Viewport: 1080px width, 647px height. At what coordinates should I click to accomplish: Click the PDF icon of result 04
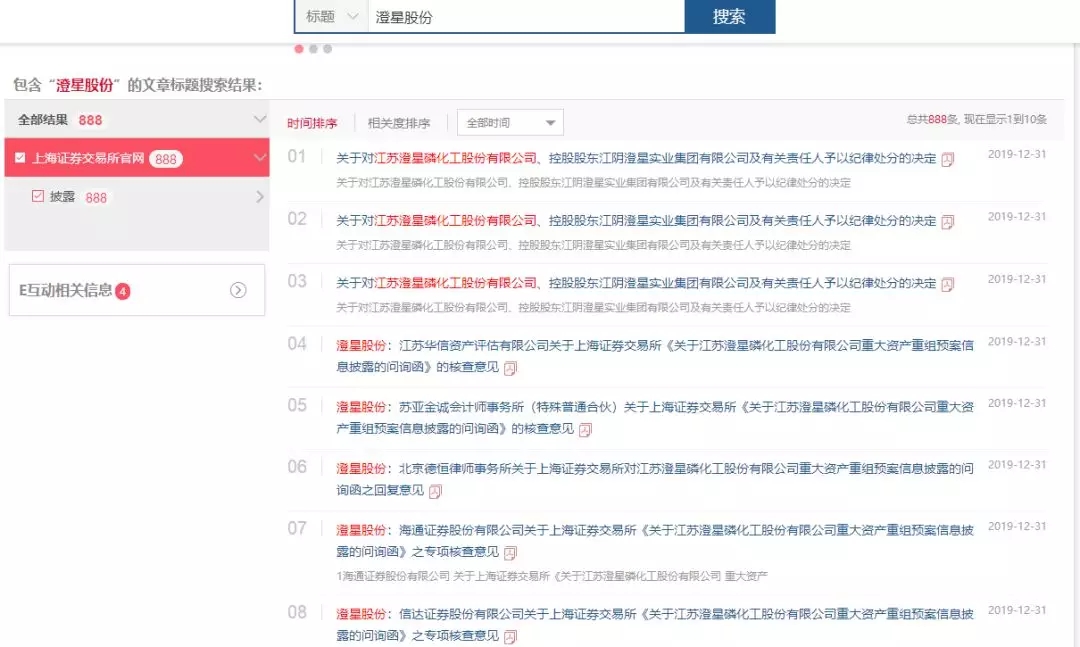(x=510, y=369)
